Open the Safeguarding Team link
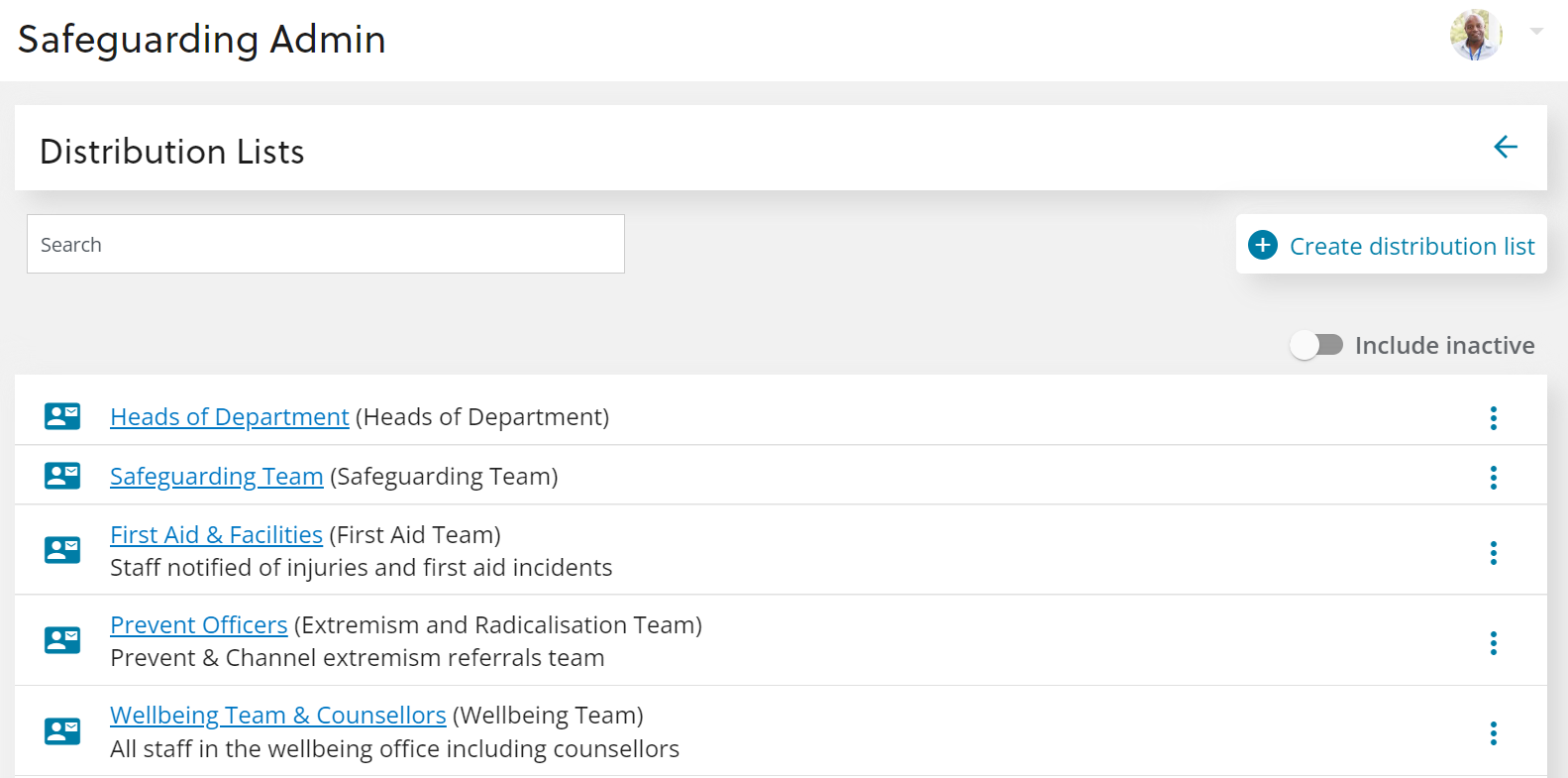The height and width of the screenshot is (778, 1568). pyautogui.click(x=216, y=477)
